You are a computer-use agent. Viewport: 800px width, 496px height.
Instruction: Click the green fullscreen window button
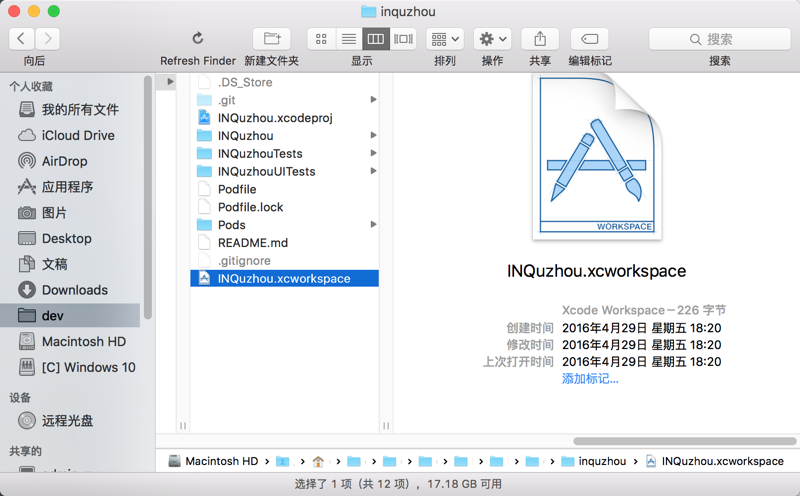[x=54, y=11]
